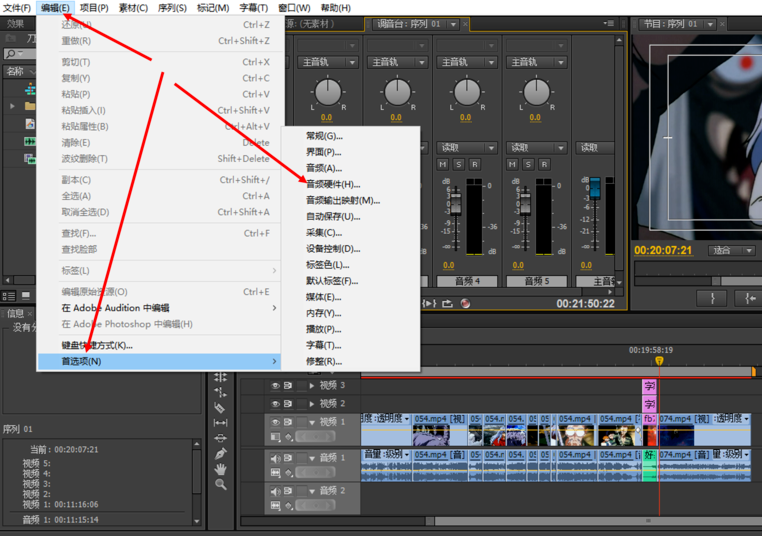Screen dimensions: 762x536
Task: Click the Audio 4 fader handle in the mixer
Action: [x=456, y=204]
